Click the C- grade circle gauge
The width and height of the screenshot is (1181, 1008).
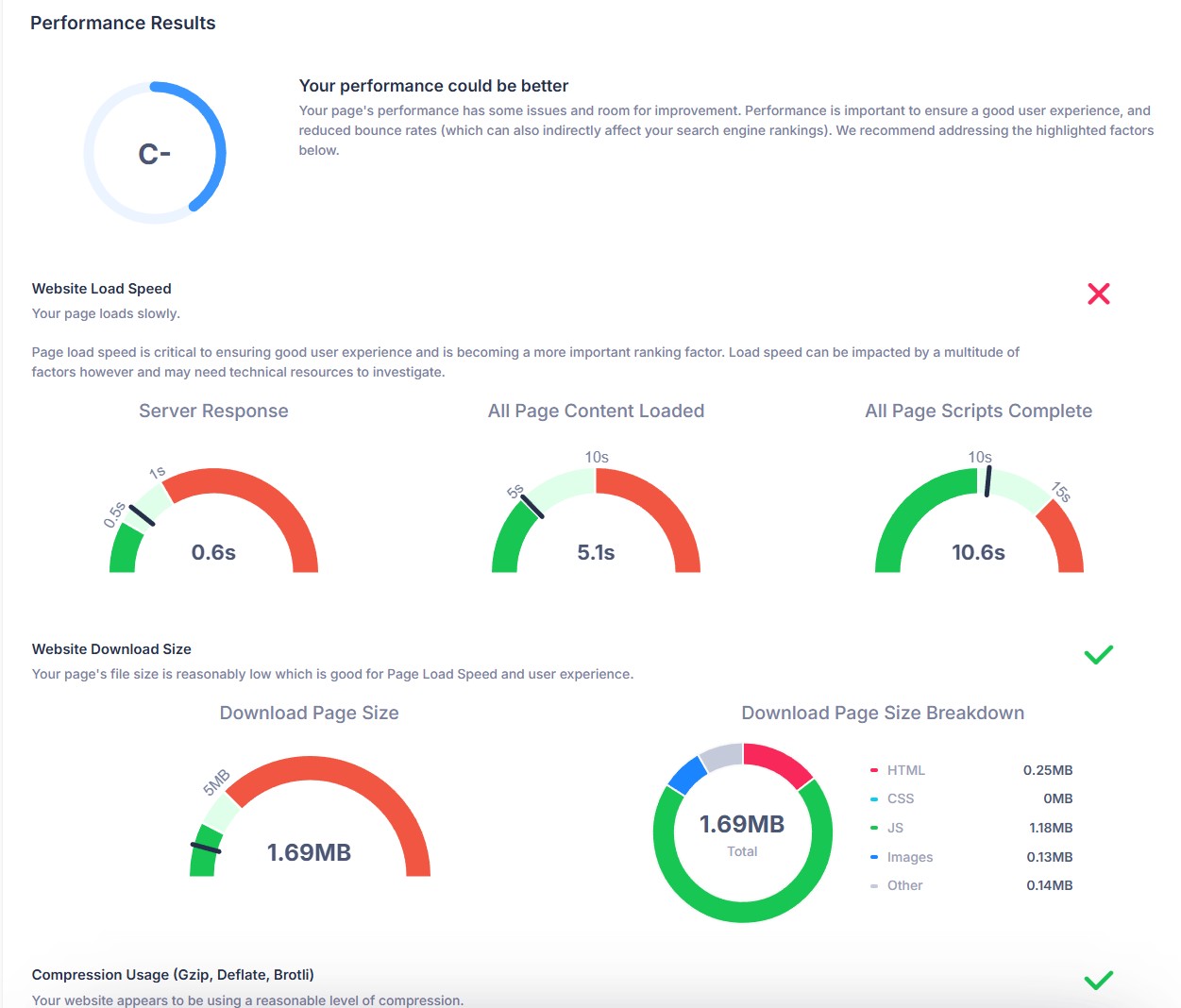pyautogui.click(x=155, y=153)
